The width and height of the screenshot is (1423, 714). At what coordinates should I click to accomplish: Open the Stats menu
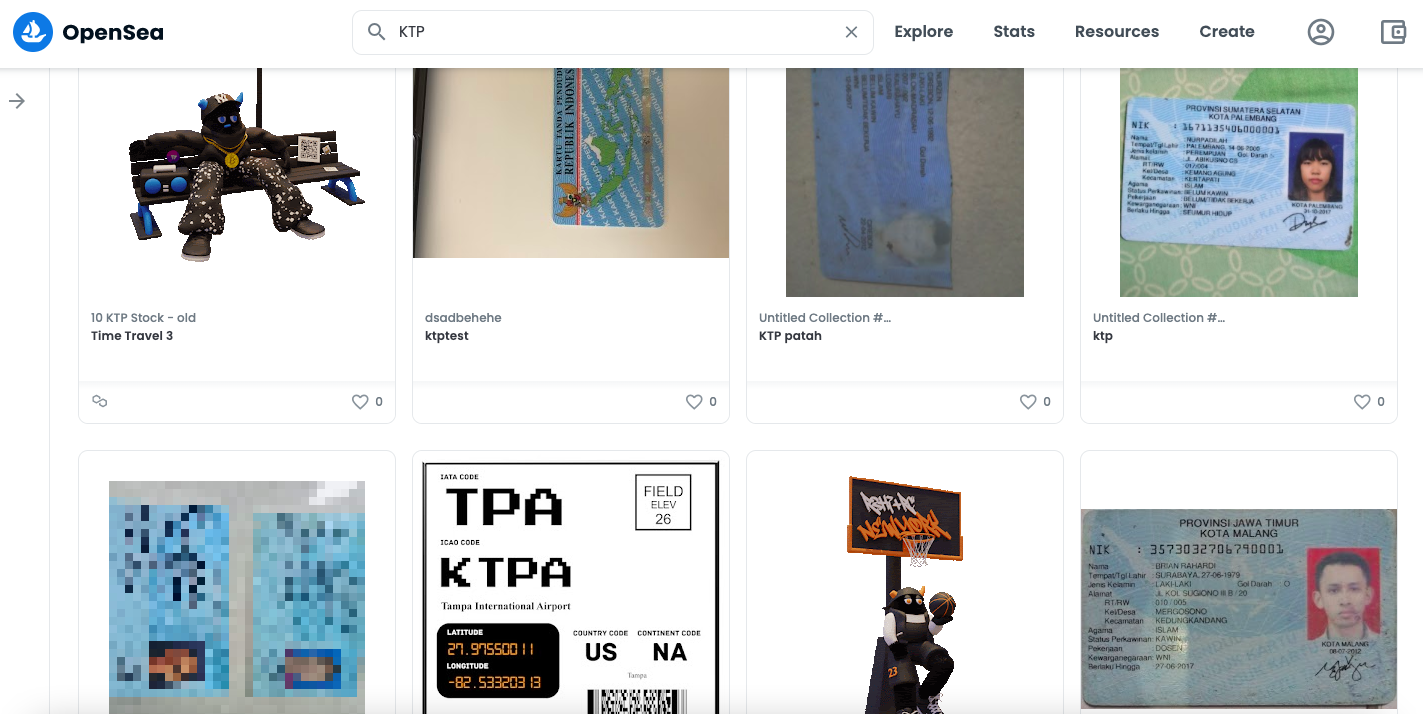[x=1014, y=32]
